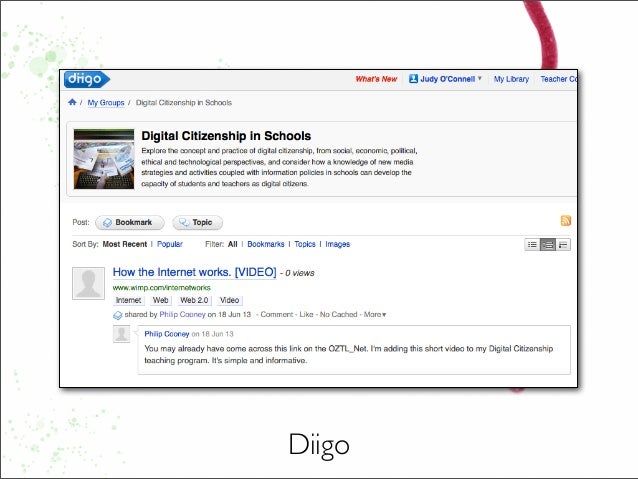This screenshot has height=479, width=638.
Task: Open 'How the Internet works. [VIDEO]' link
Action: tap(194, 272)
